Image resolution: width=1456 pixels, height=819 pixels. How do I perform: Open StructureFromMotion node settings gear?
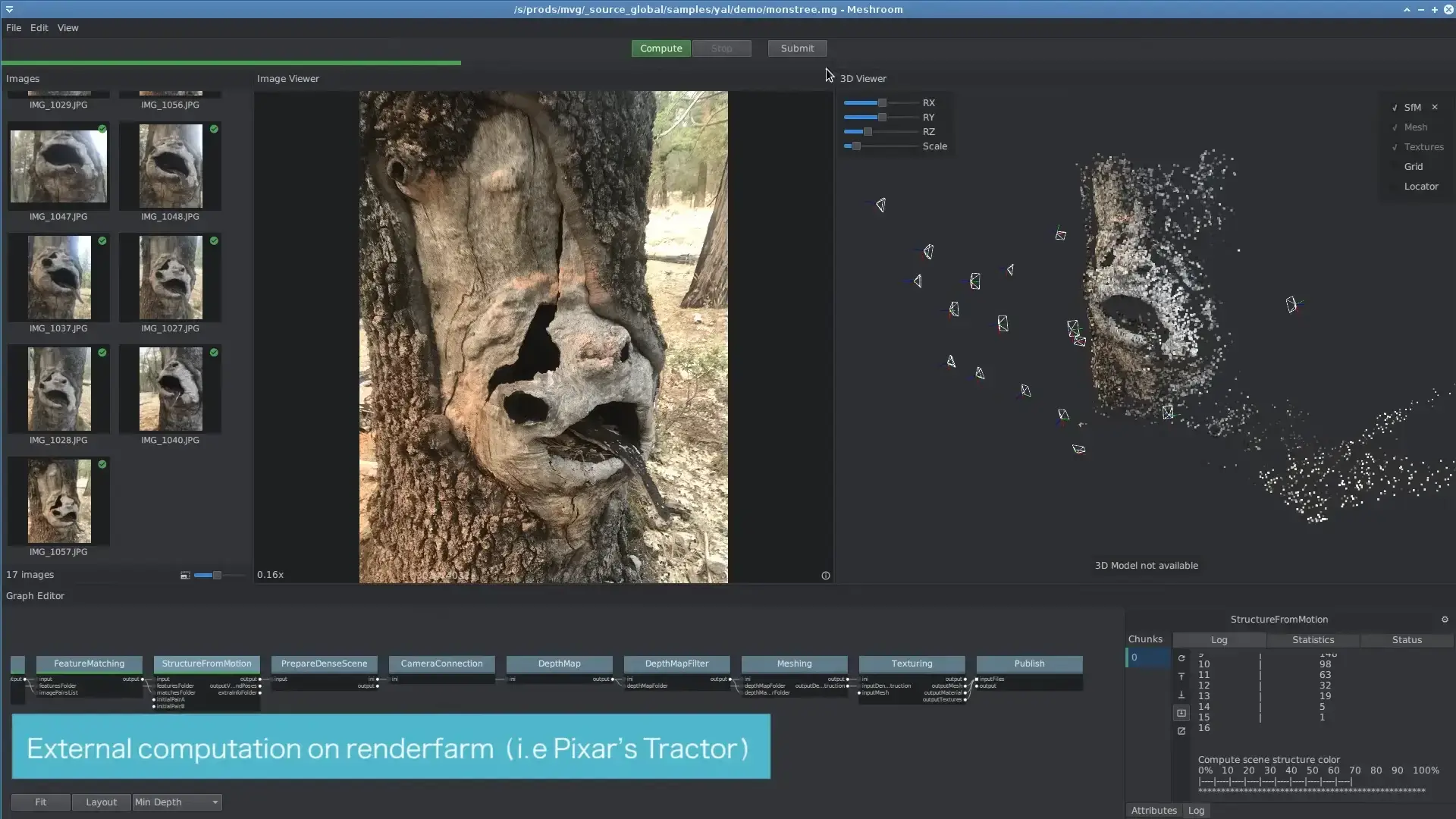(1445, 620)
